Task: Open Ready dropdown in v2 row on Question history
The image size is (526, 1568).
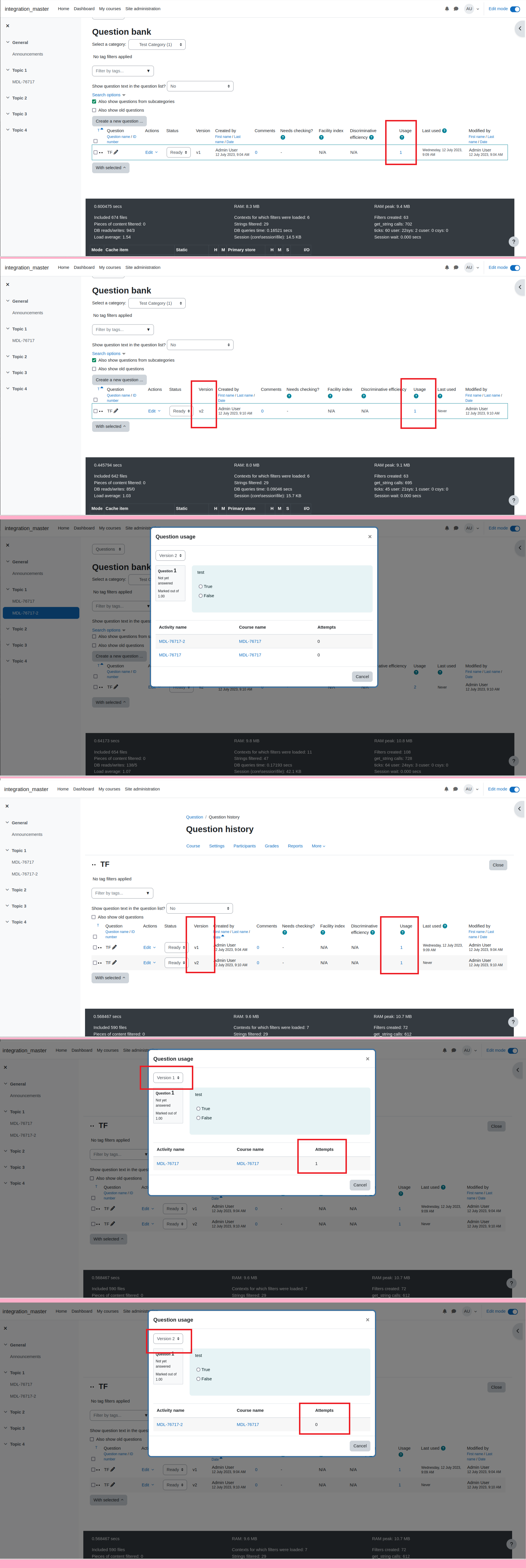Action: pos(176,962)
